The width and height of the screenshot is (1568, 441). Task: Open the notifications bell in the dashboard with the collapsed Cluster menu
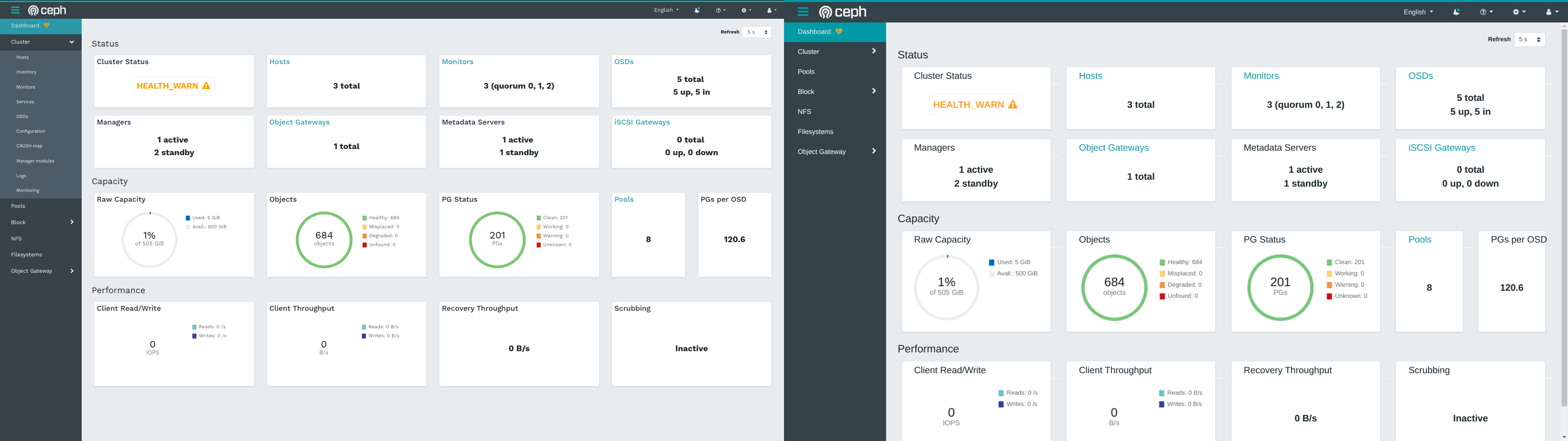coord(1456,11)
